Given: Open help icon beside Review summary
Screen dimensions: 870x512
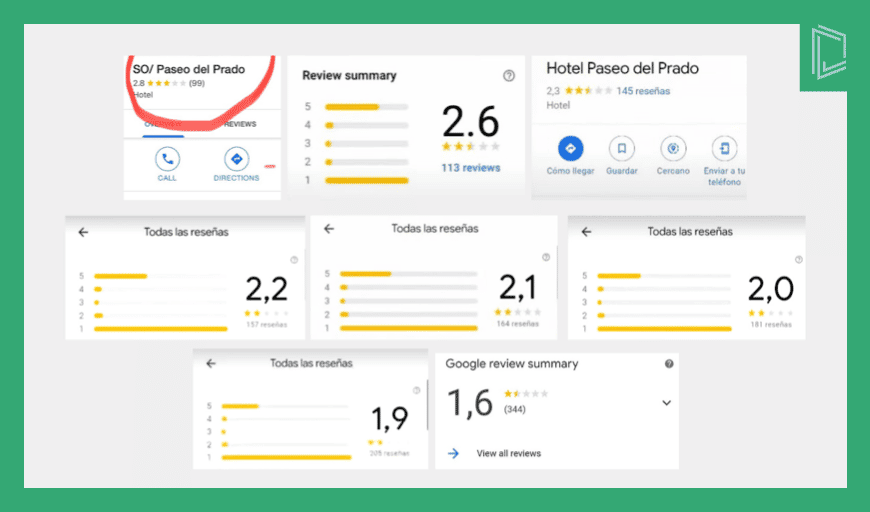Looking at the screenshot, I should pos(509,76).
